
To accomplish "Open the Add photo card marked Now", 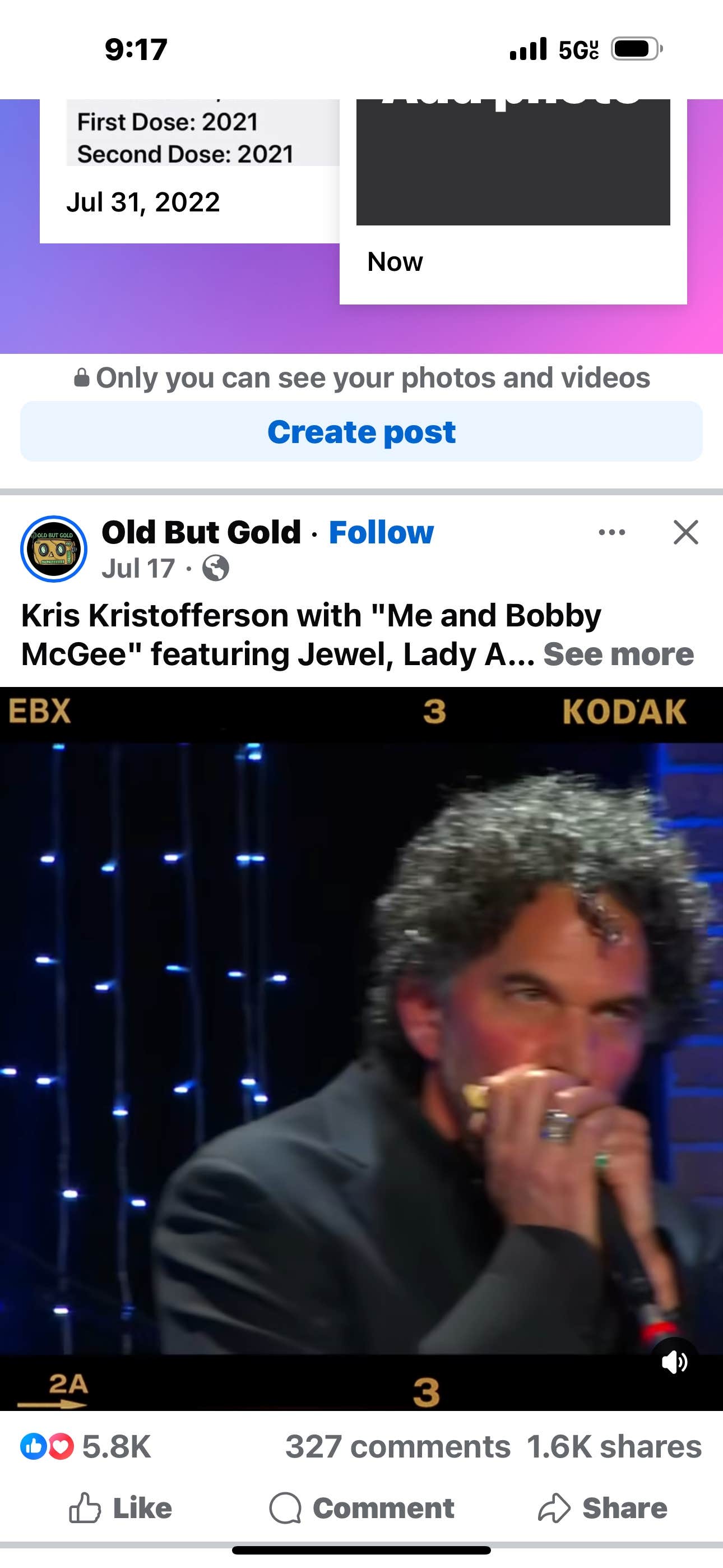I will pyautogui.click(x=513, y=201).
